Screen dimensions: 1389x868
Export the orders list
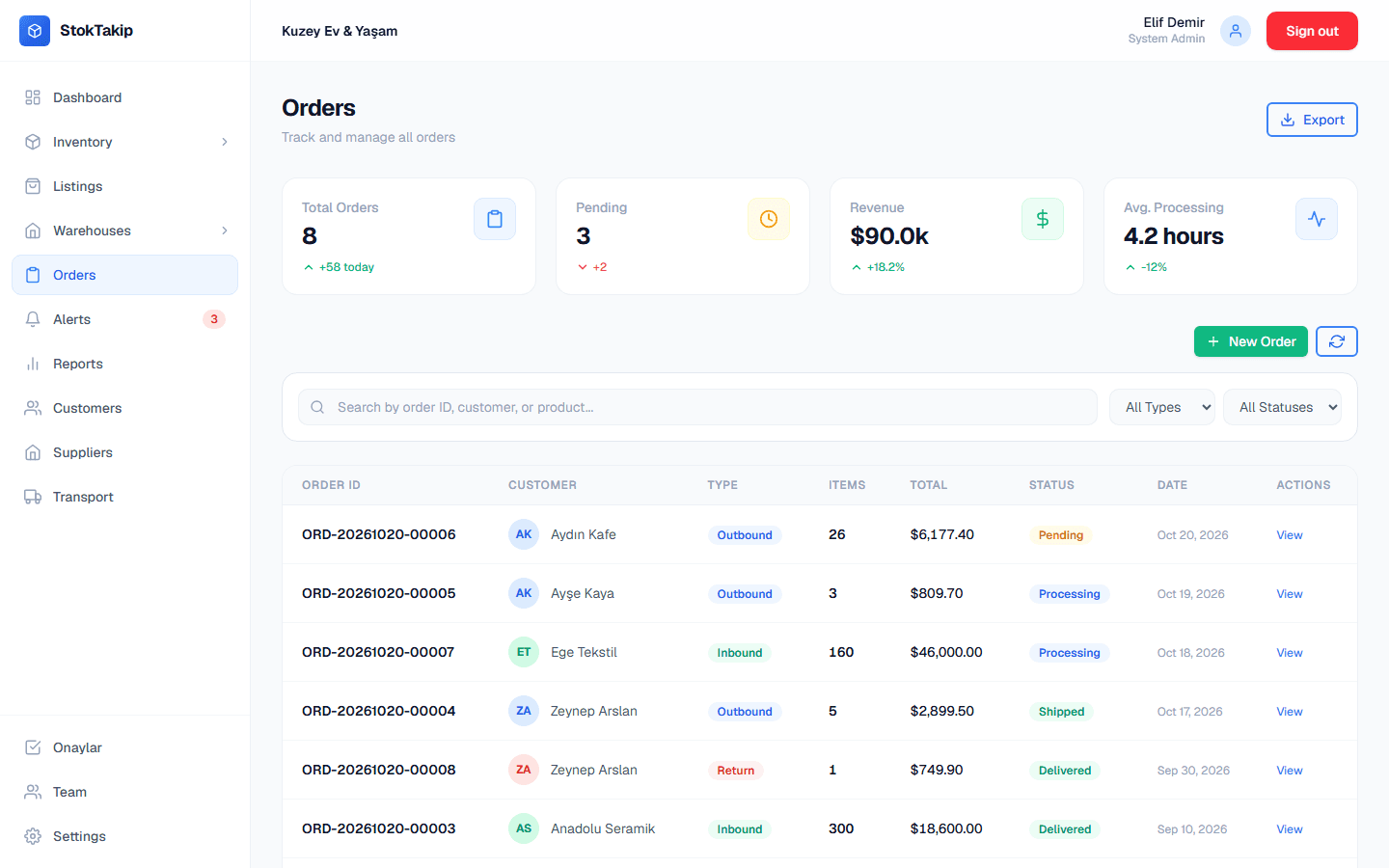1312,120
